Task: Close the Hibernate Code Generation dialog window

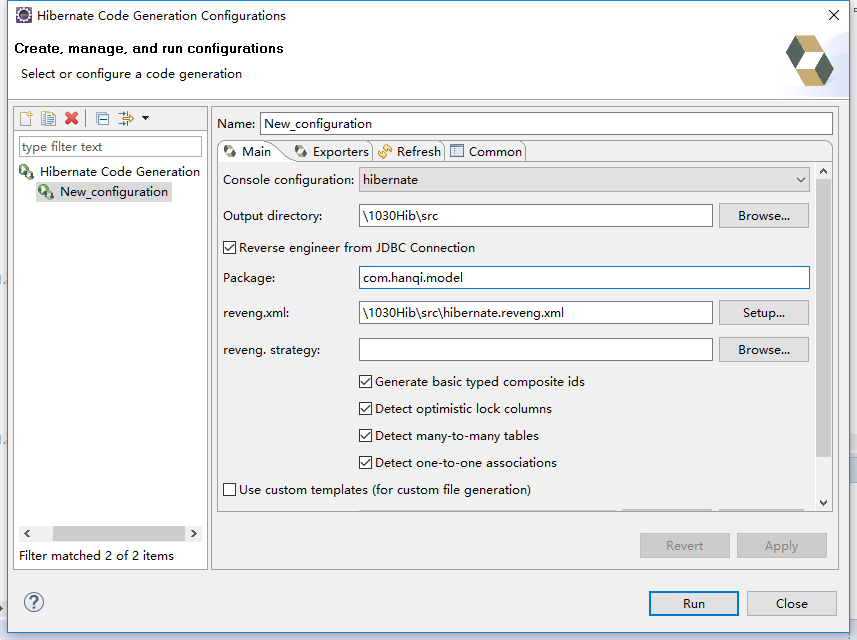Action: (x=833, y=15)
